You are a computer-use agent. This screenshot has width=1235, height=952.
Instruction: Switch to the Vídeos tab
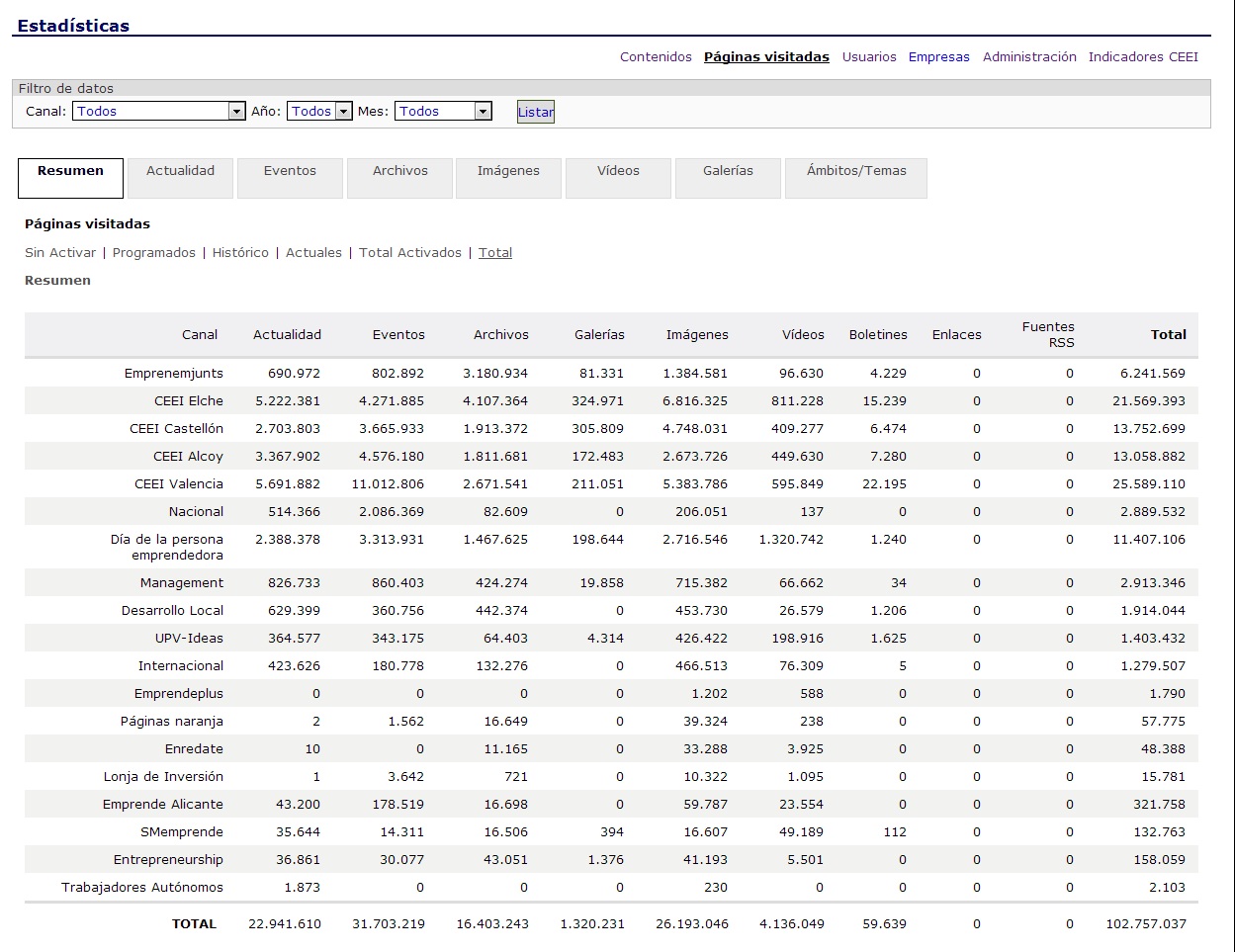618,172
